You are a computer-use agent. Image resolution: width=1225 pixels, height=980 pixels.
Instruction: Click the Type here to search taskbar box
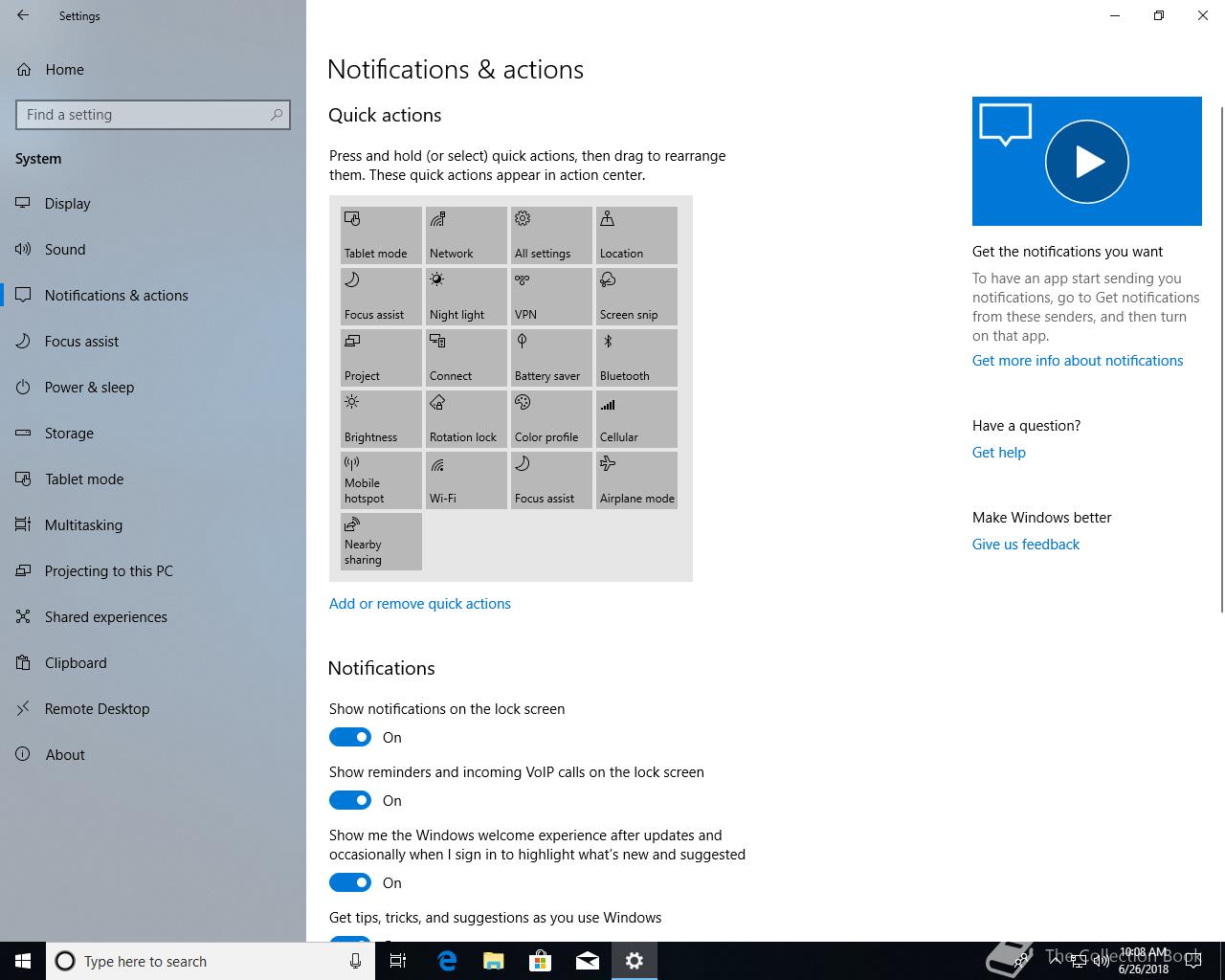pyautogui.click(x=211, y=961)
